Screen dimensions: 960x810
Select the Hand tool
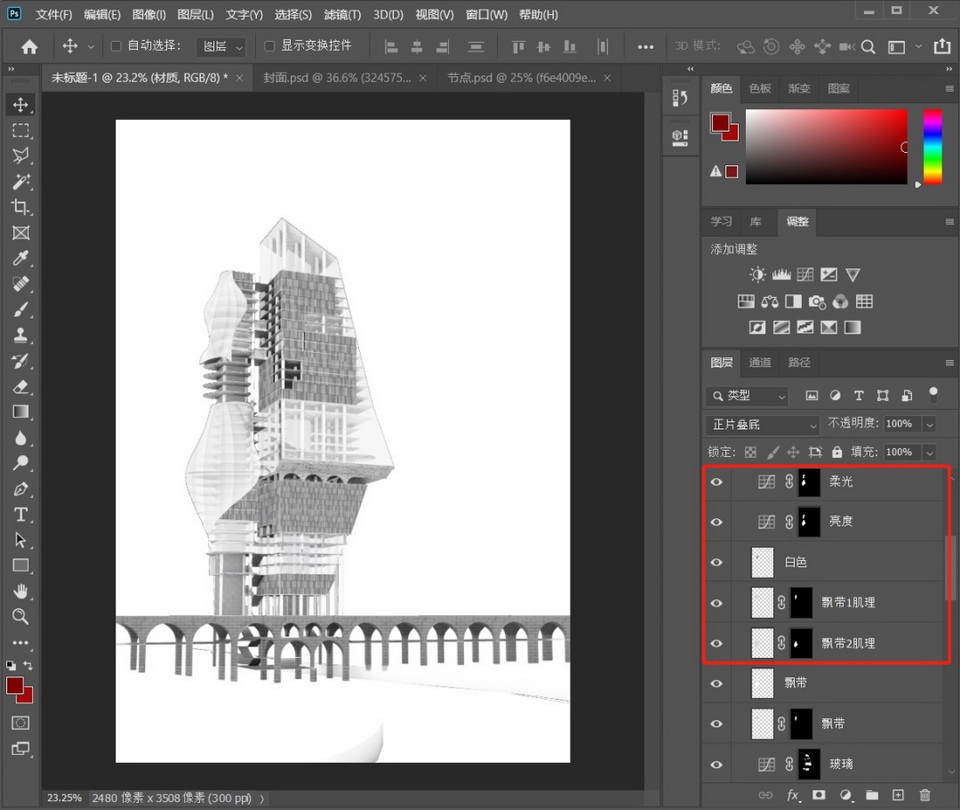20,591
